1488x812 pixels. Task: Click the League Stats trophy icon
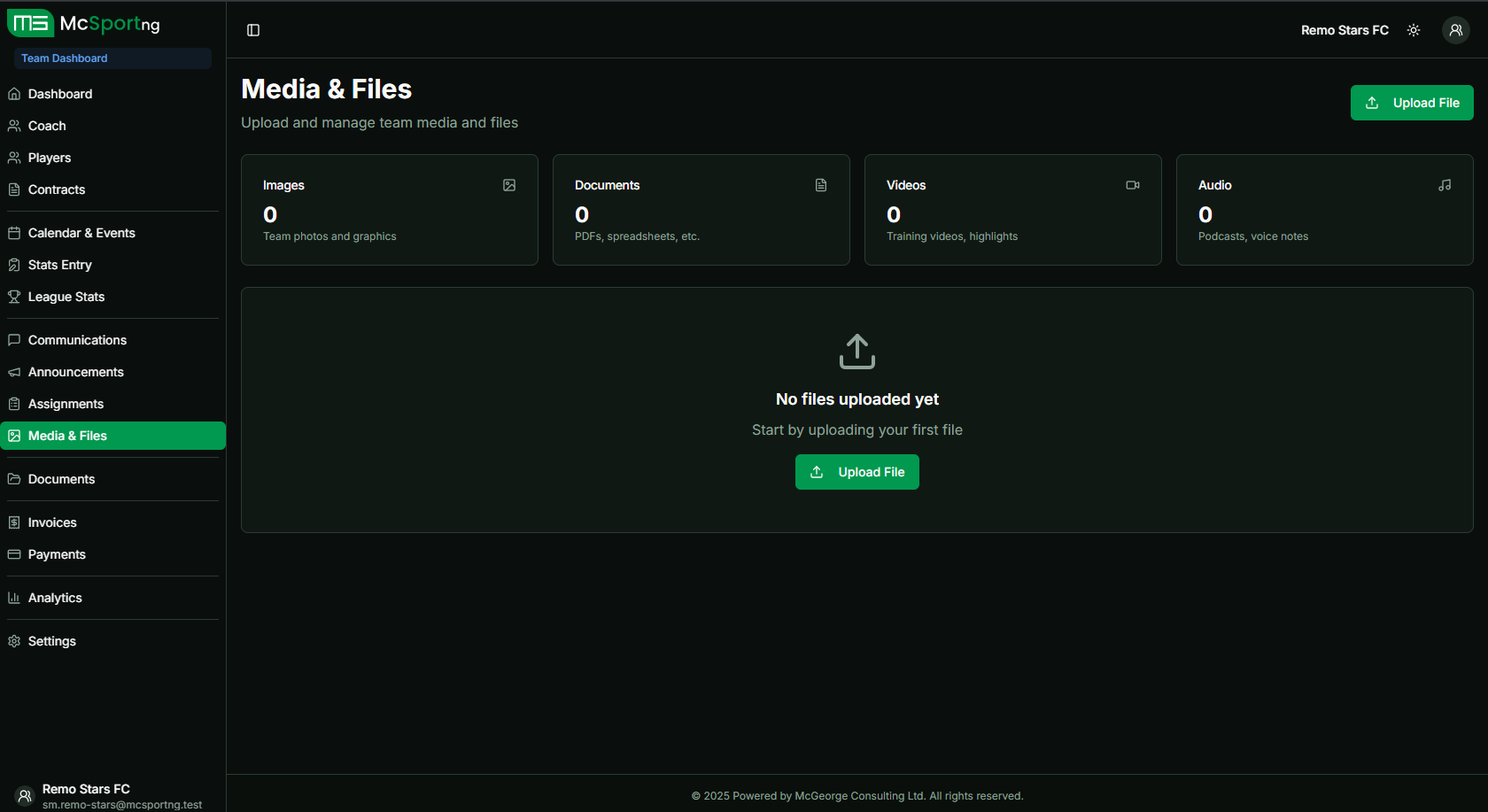click(x=14, y=297)
